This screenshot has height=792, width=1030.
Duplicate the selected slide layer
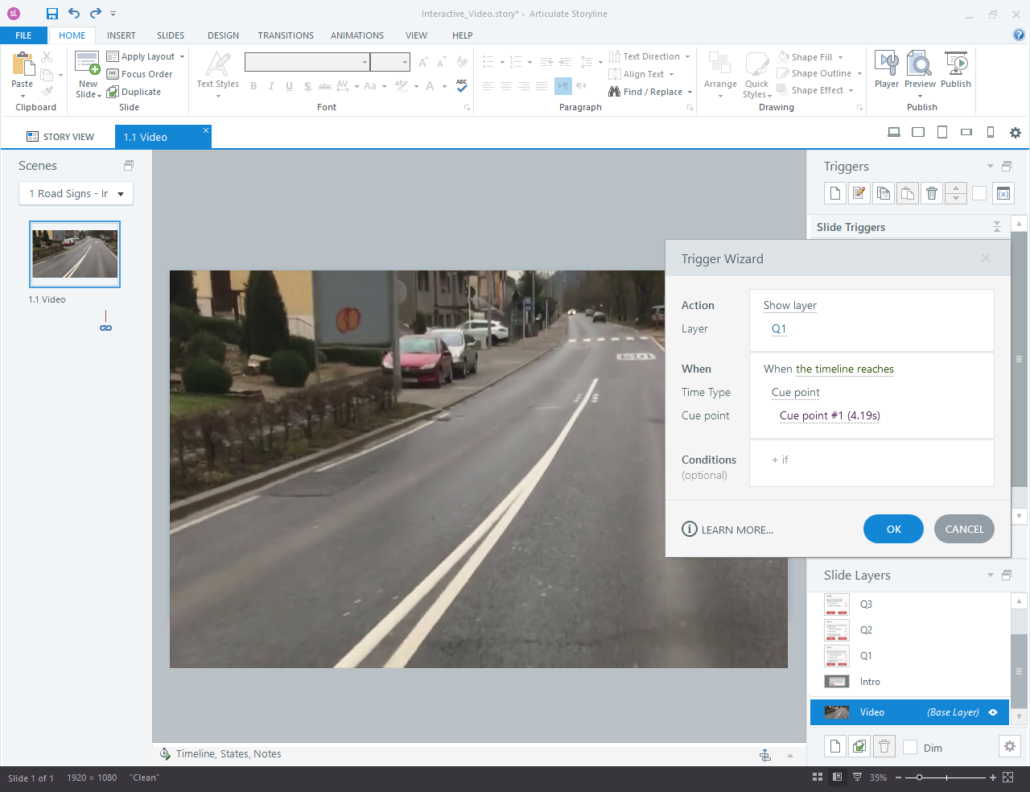click(859, 746)
